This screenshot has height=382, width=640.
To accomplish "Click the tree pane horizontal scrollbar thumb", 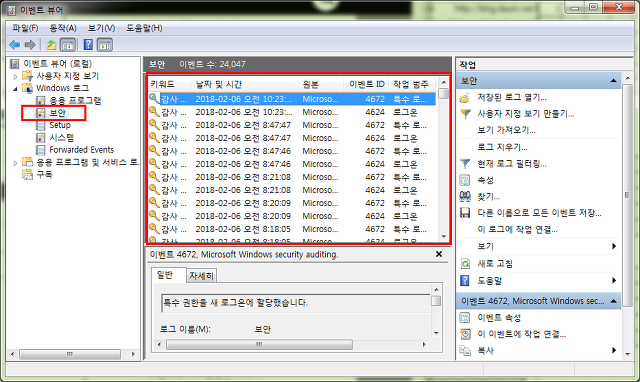I will tap(70, 354).
